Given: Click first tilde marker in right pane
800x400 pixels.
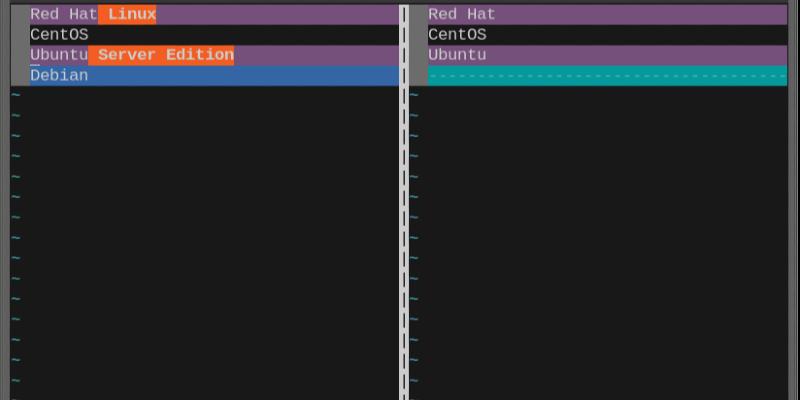Looking at the screenshot, I should click(x=414, y=95).
